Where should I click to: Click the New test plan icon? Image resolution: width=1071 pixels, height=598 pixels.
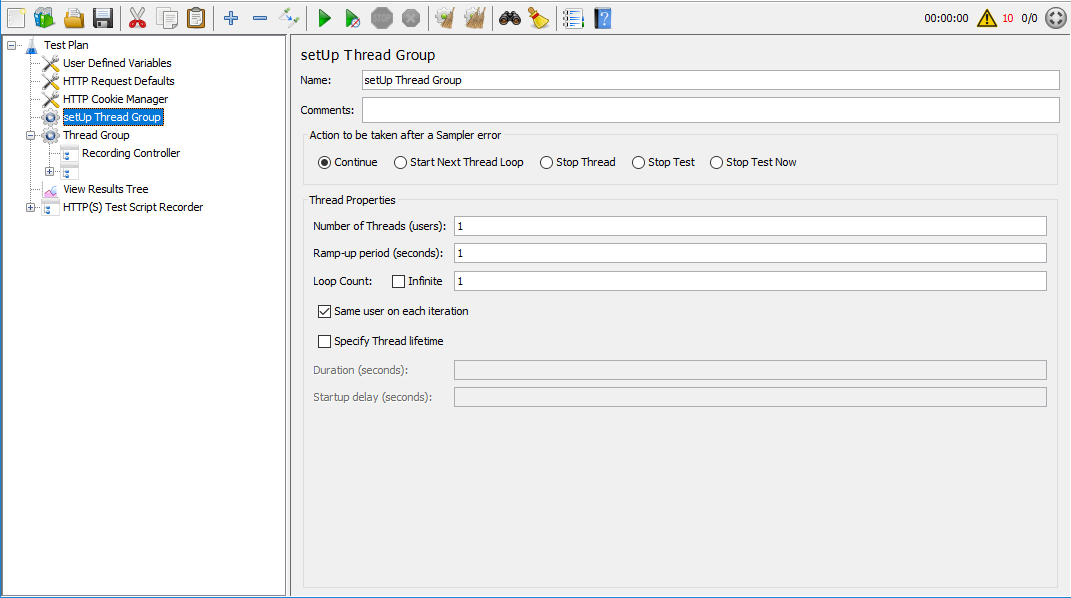16,17
